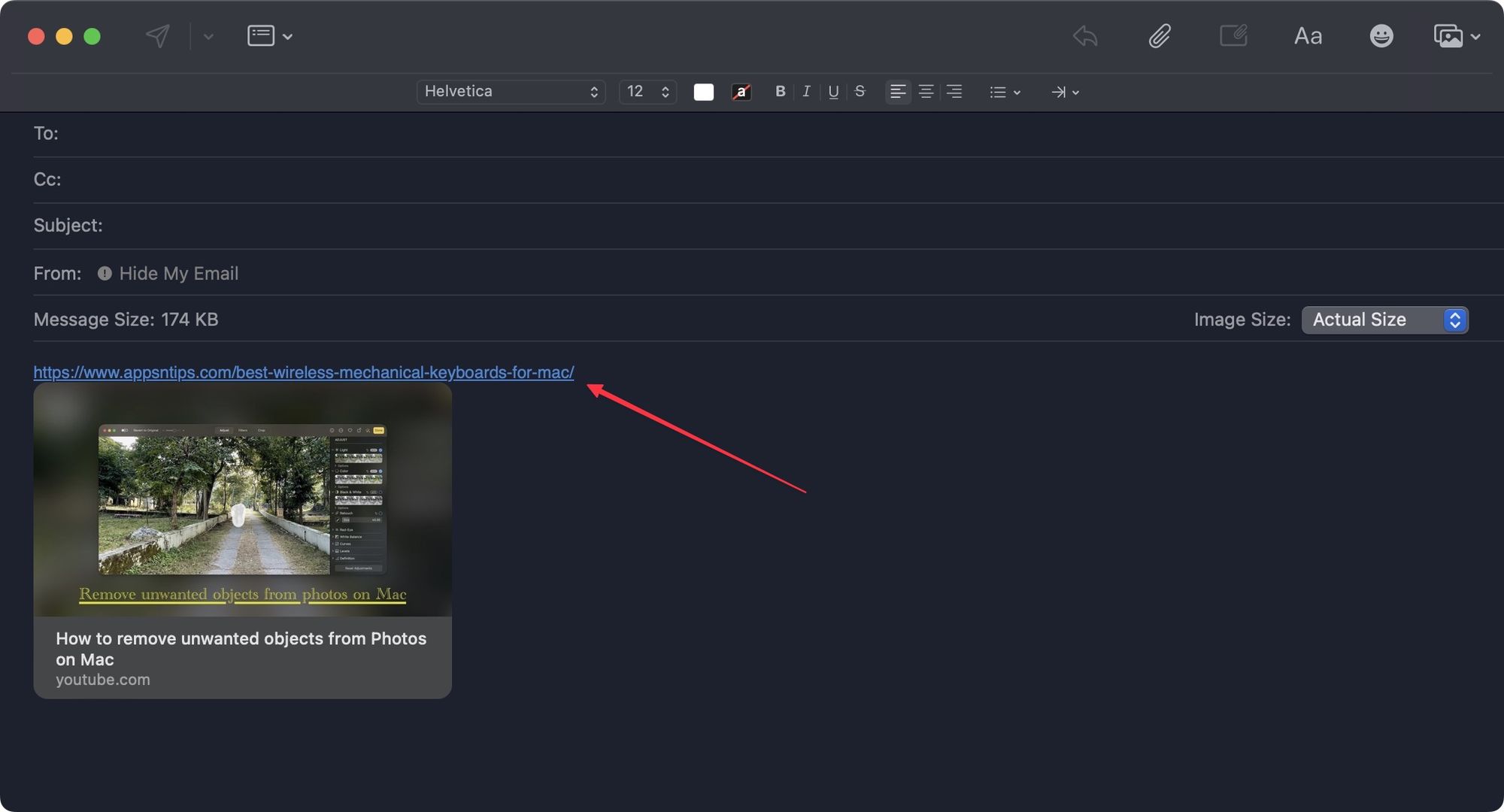The width and height of the screenshot is (1504, 812).
Task: Click the Send message paper plane icon
Action: coord(157,35)
